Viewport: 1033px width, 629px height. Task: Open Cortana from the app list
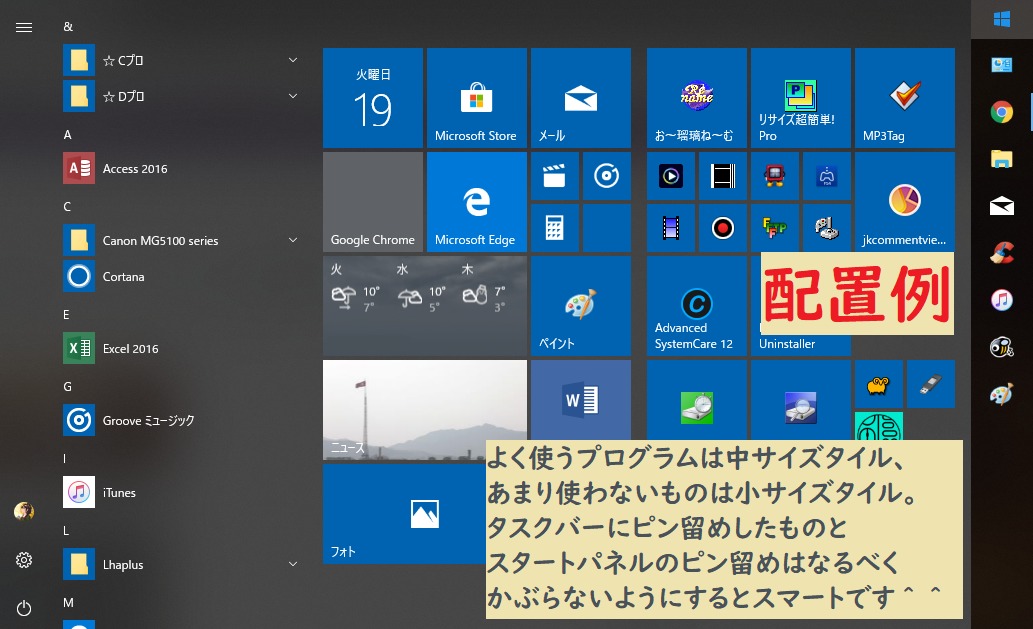tap(182, 277)
